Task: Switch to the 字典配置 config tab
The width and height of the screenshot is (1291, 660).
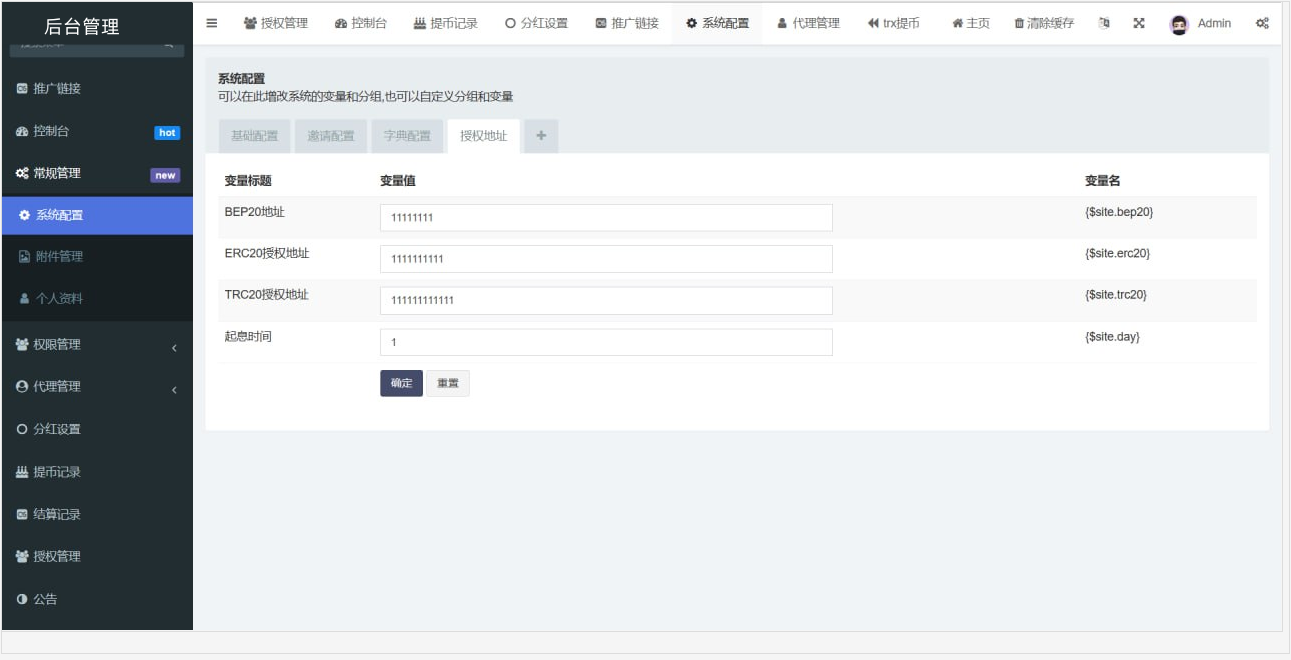Action: click(407, 136)
